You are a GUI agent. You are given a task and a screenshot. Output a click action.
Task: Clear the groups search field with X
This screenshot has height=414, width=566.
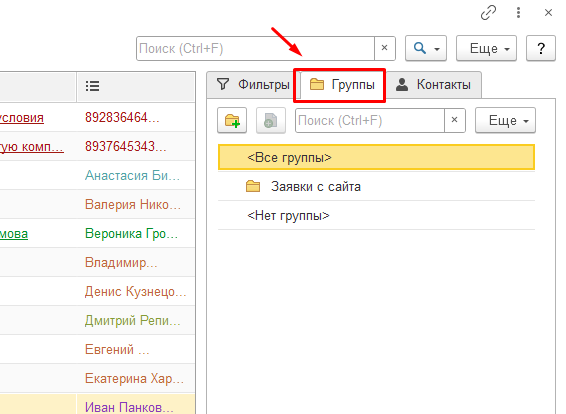point(455,120)
